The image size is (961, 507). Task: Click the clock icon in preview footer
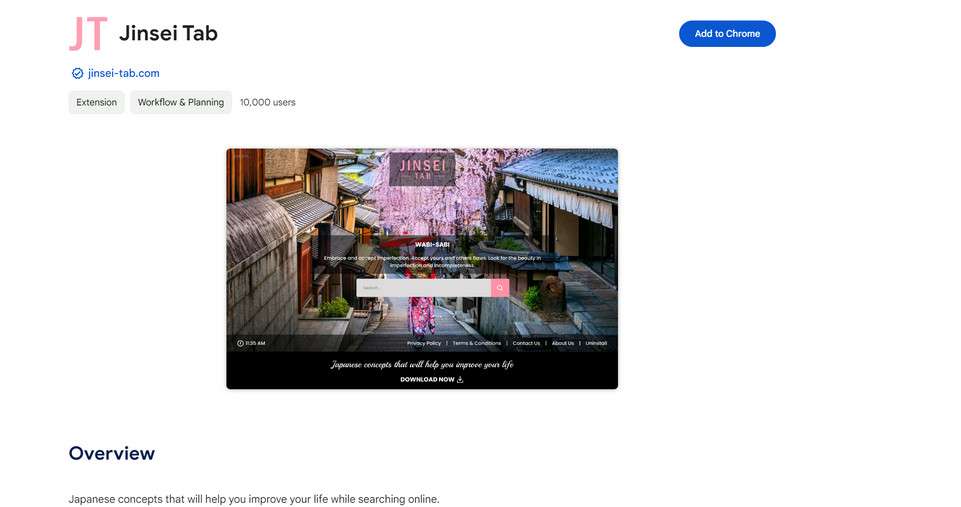point(240,343)
